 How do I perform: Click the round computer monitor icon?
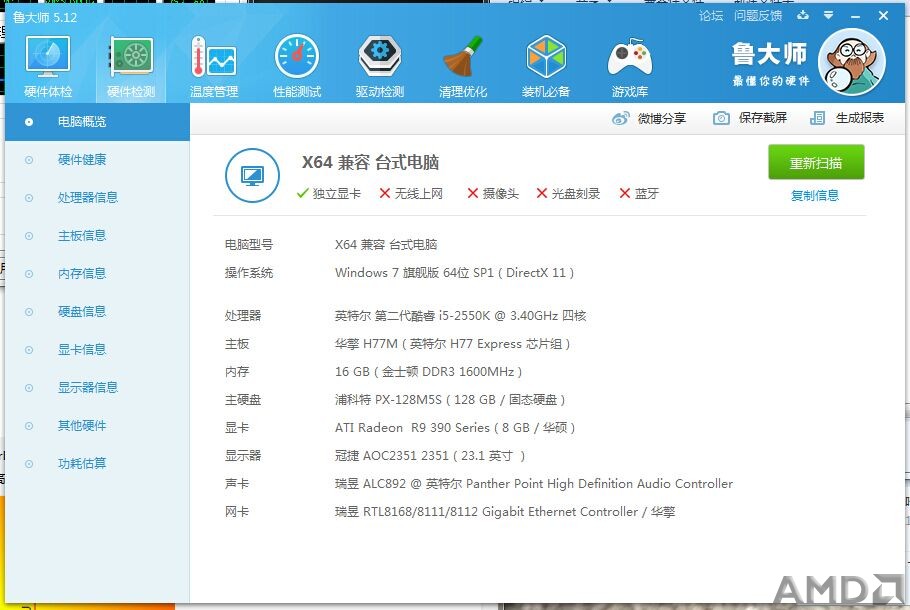[x=252, y=175]
